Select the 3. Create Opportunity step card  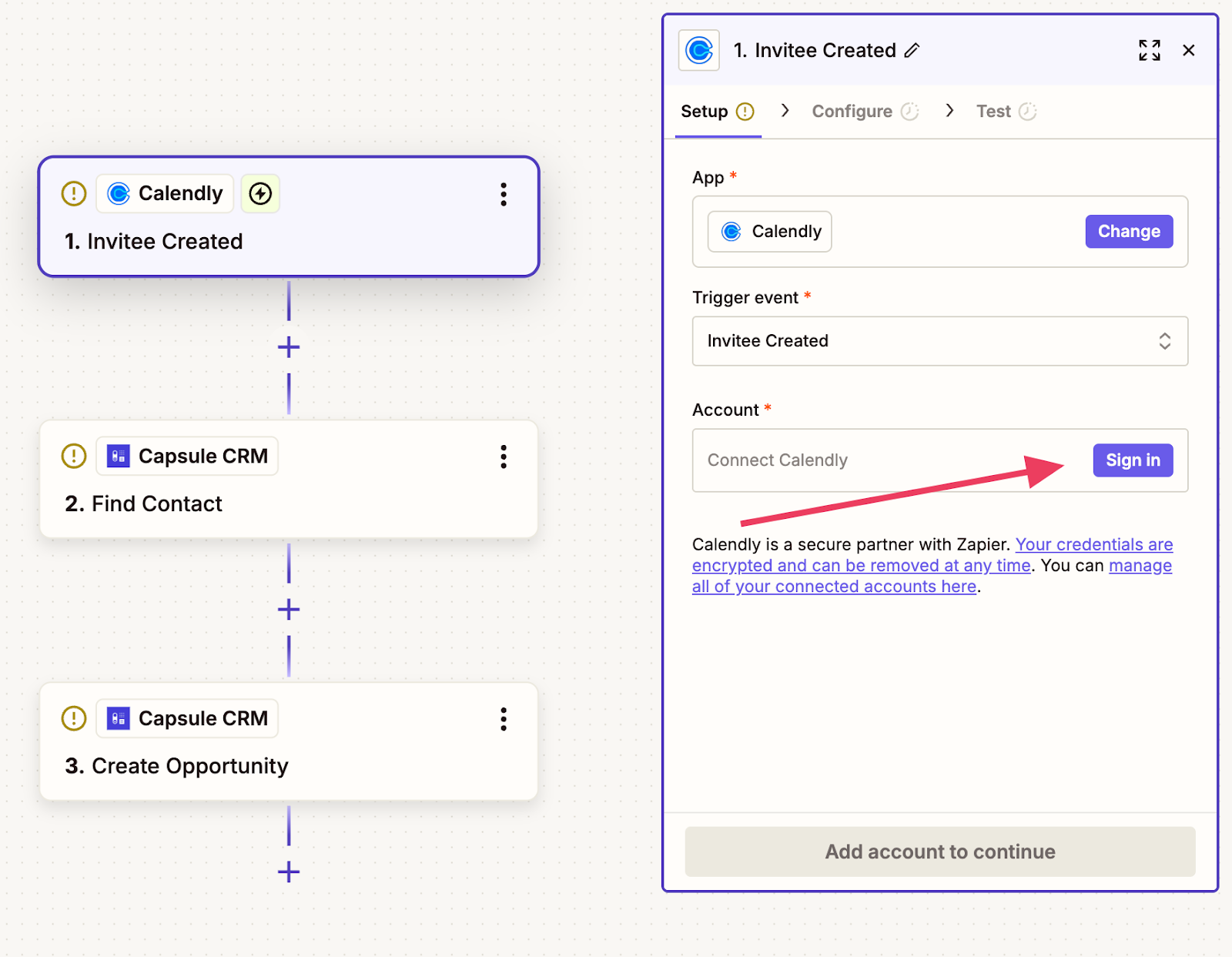tap(289, 741)
